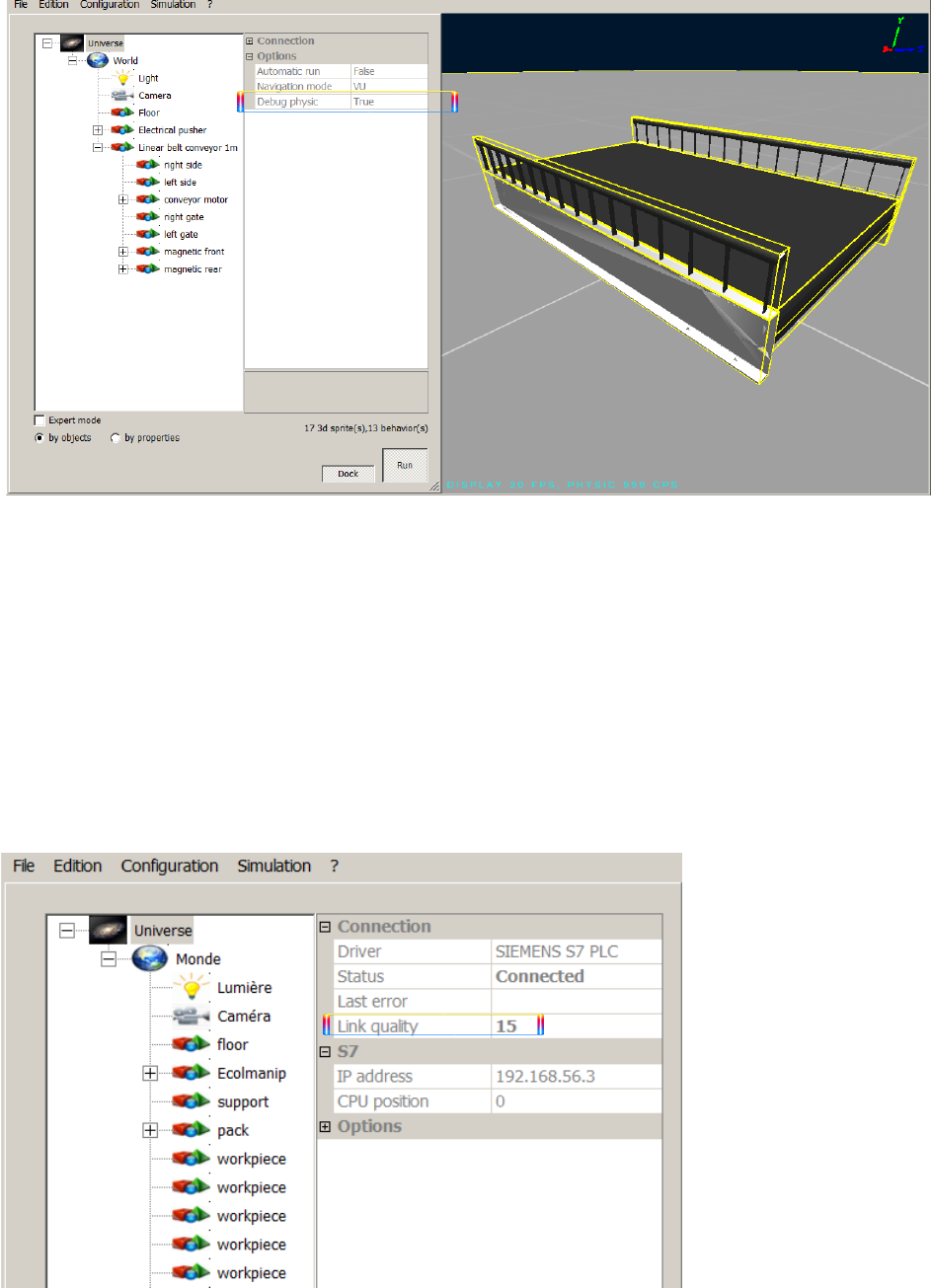Open the Configuration menu in bottom window
The width and height of the screenshot is (931, 1288).
[170, 866]
